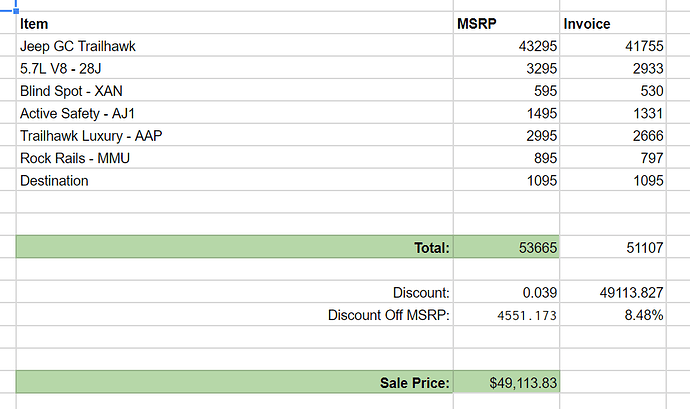The height and width of the screenshot is (409, 690).
Task: Click the Destination item cell
Action: [x=235, y=180]
